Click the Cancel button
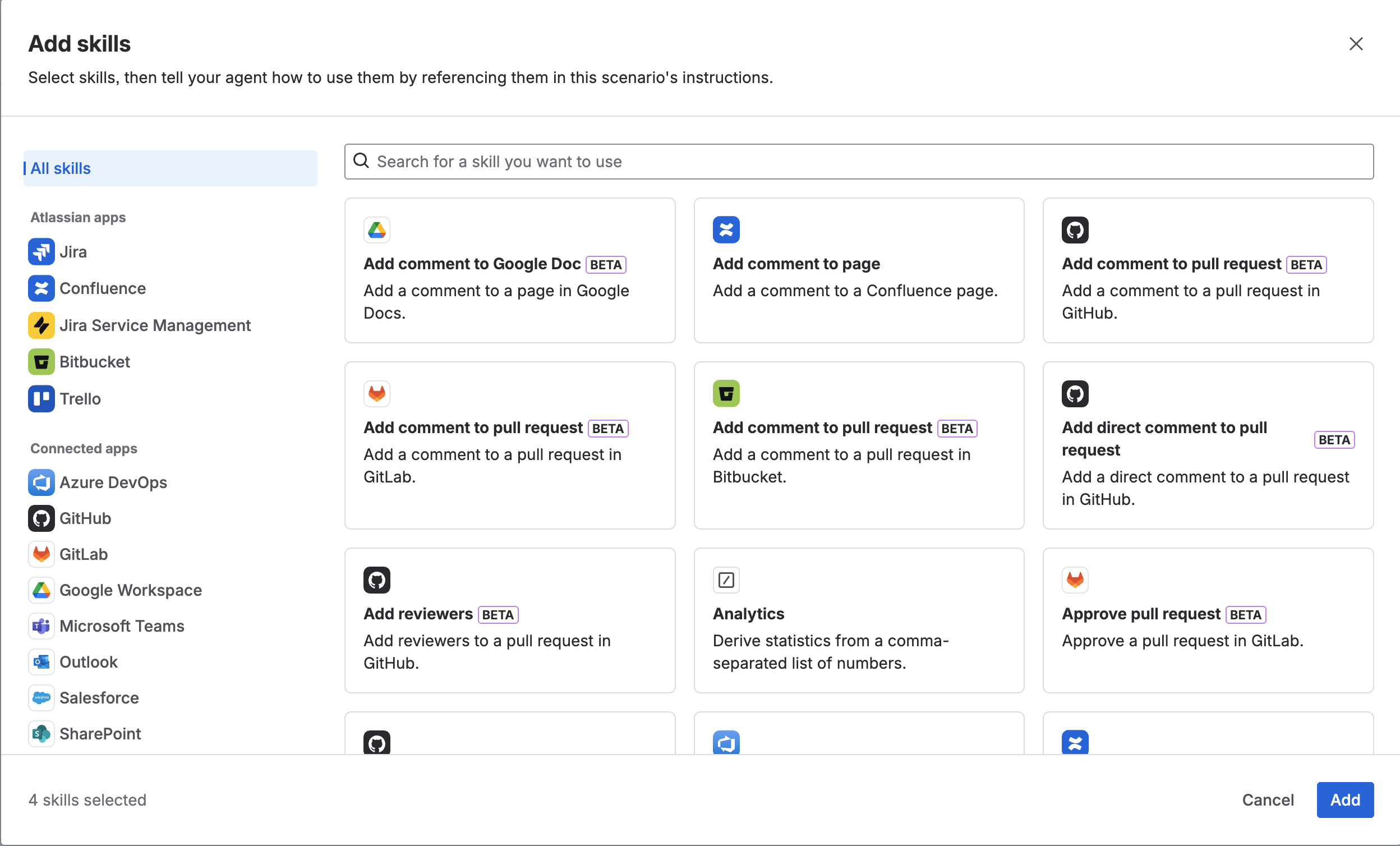The height and width of the screenshot is (846, 1400). click(x=1268, y=799)
